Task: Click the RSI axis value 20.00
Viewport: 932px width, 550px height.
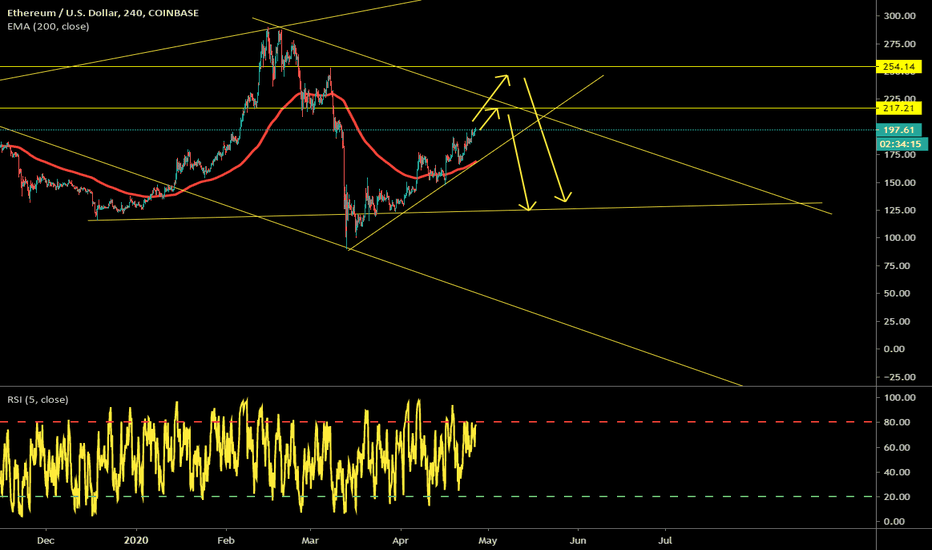Action: [x=897, y=496]
